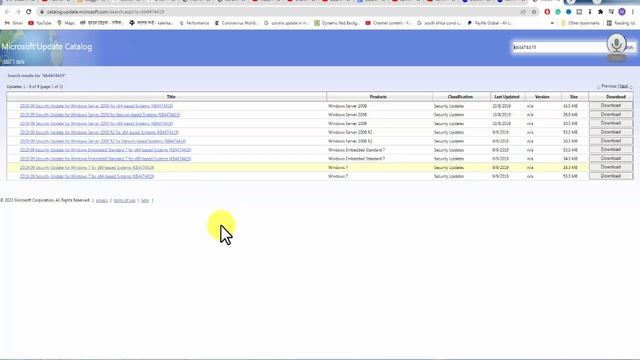Download the highlighted Windows 7 x86 update

(x=611, y=167)
